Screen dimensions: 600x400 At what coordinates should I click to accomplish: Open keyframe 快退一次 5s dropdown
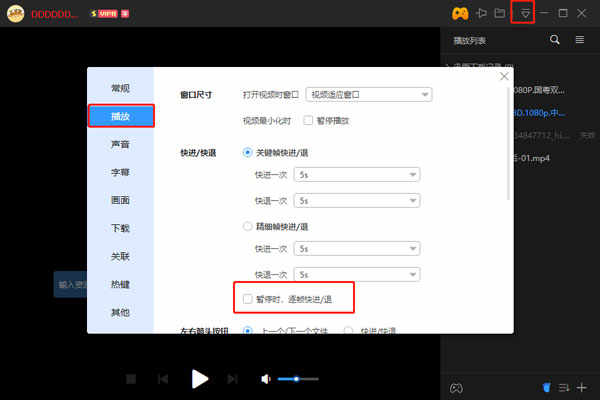pos(357,201)
